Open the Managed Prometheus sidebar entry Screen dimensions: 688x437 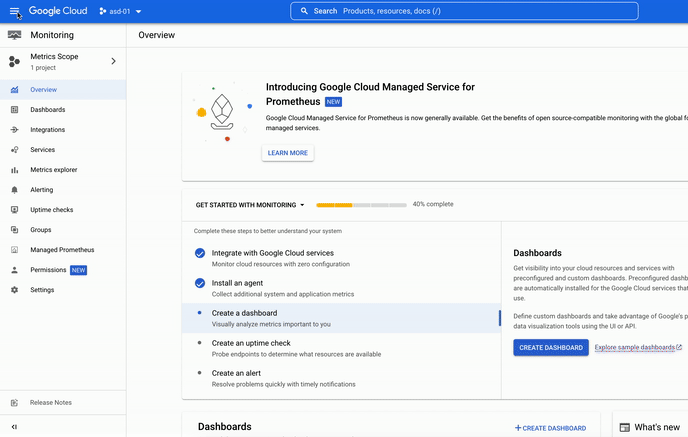point(63,250)
